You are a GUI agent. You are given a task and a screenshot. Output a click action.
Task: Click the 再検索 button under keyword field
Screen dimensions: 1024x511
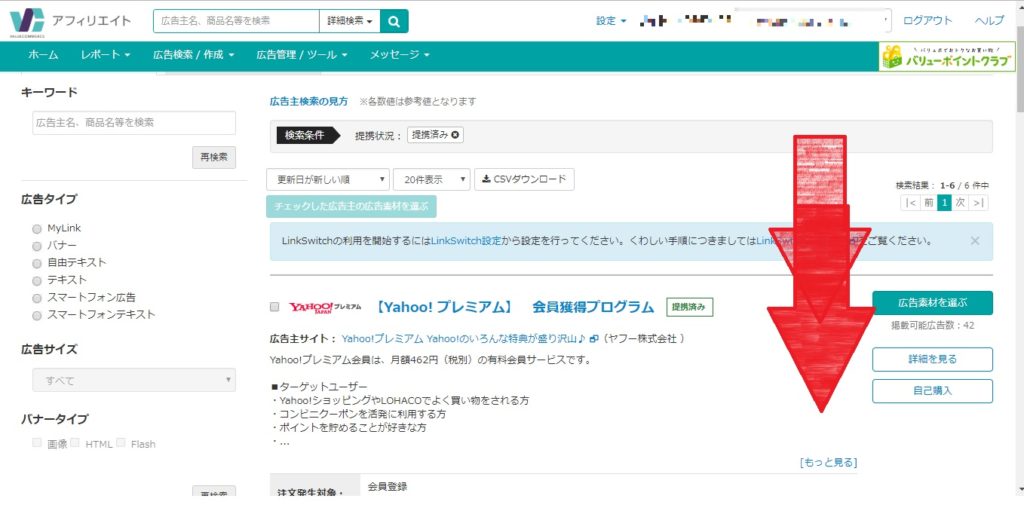click(x=214, y=157)
